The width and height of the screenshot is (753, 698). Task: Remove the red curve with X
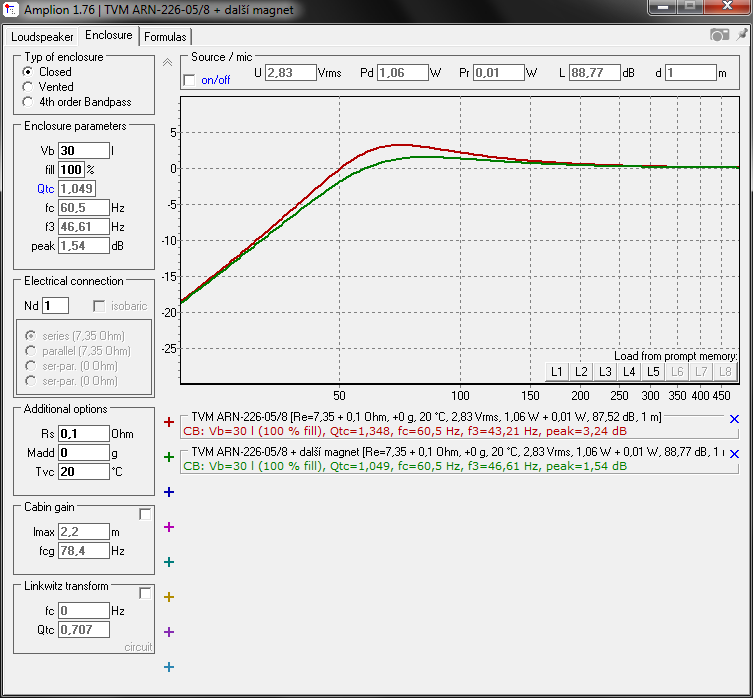click(734, 419)
